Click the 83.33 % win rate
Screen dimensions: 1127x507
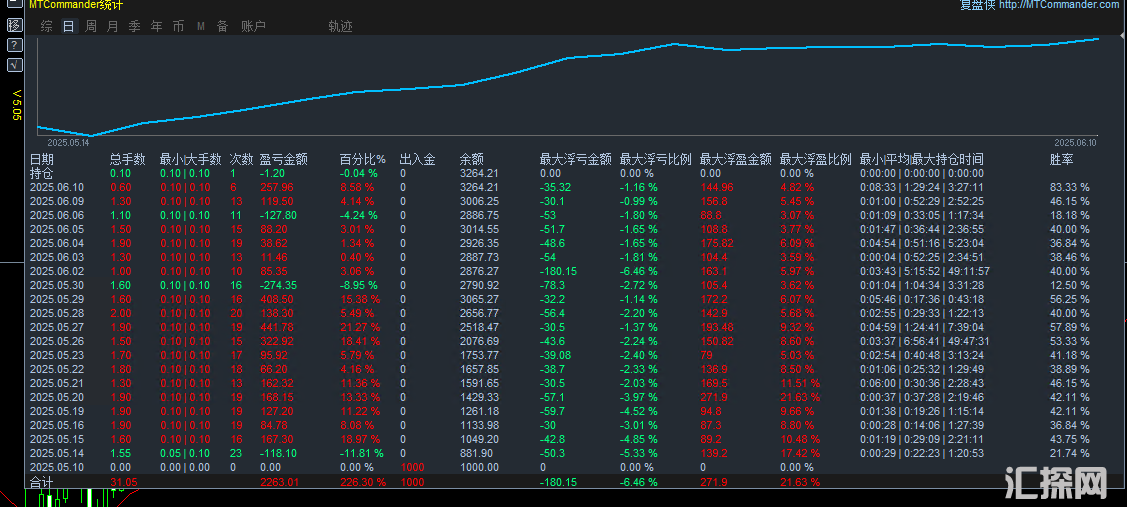point(1070,187)
